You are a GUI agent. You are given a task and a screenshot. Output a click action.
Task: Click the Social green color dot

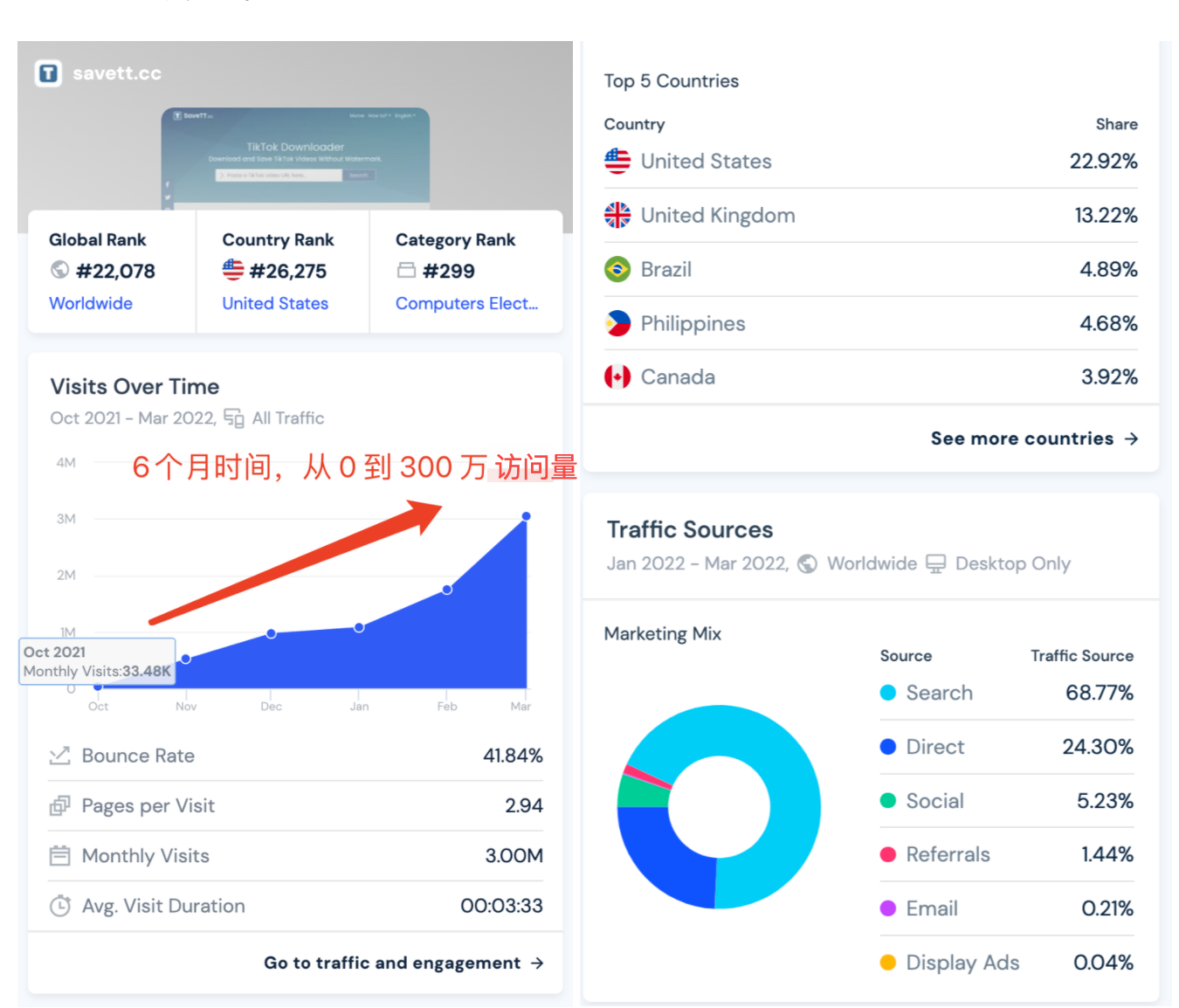pyautogui.click(x=888, y=801)
